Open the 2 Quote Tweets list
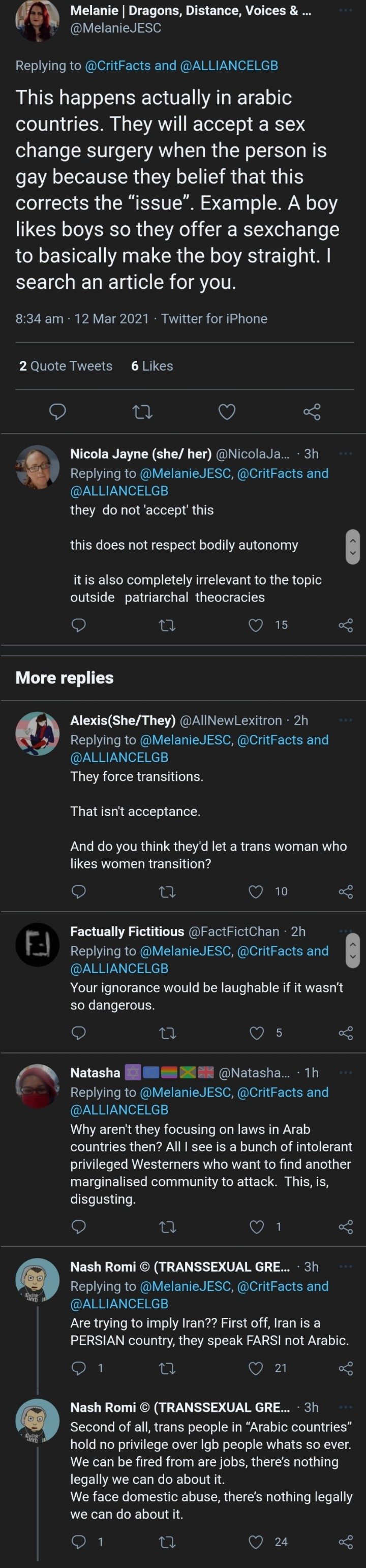 point(66,366)
